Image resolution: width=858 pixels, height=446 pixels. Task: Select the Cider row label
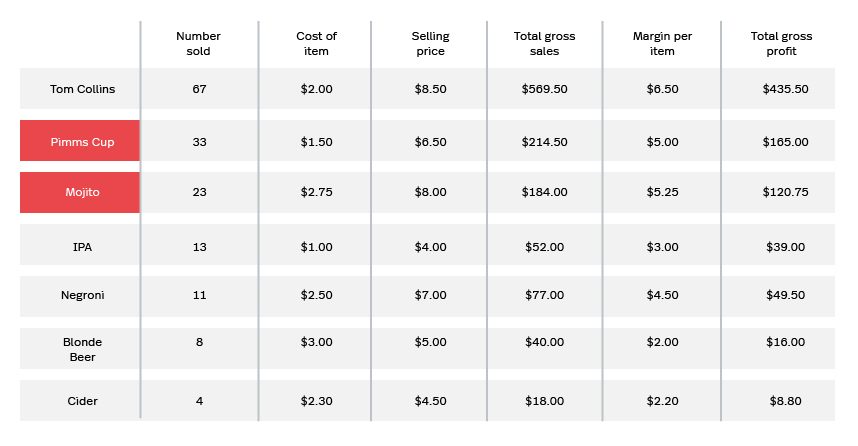pyautogui.click(x=83, y=401)
